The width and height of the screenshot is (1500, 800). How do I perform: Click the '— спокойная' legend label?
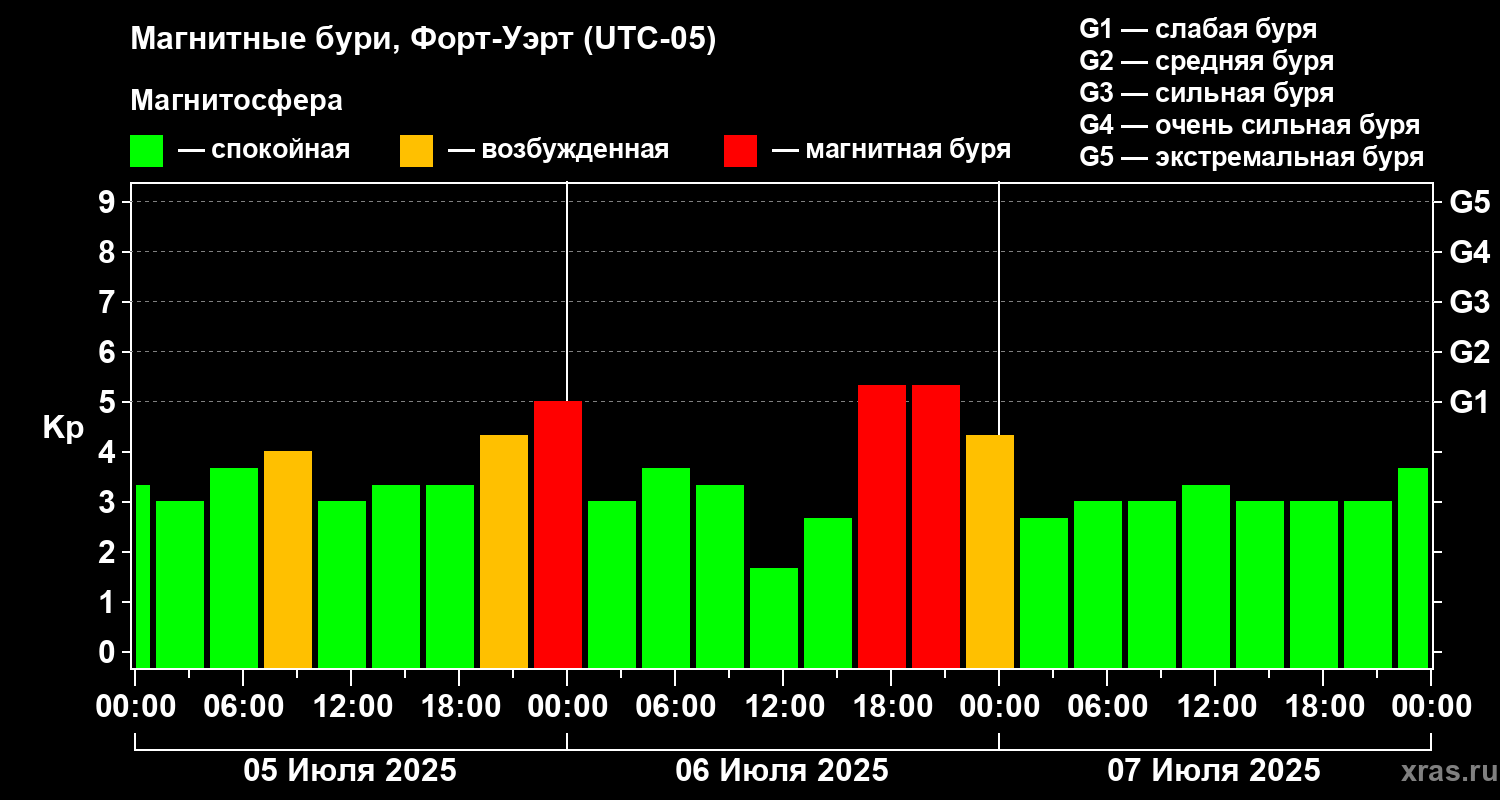(264, 151)
